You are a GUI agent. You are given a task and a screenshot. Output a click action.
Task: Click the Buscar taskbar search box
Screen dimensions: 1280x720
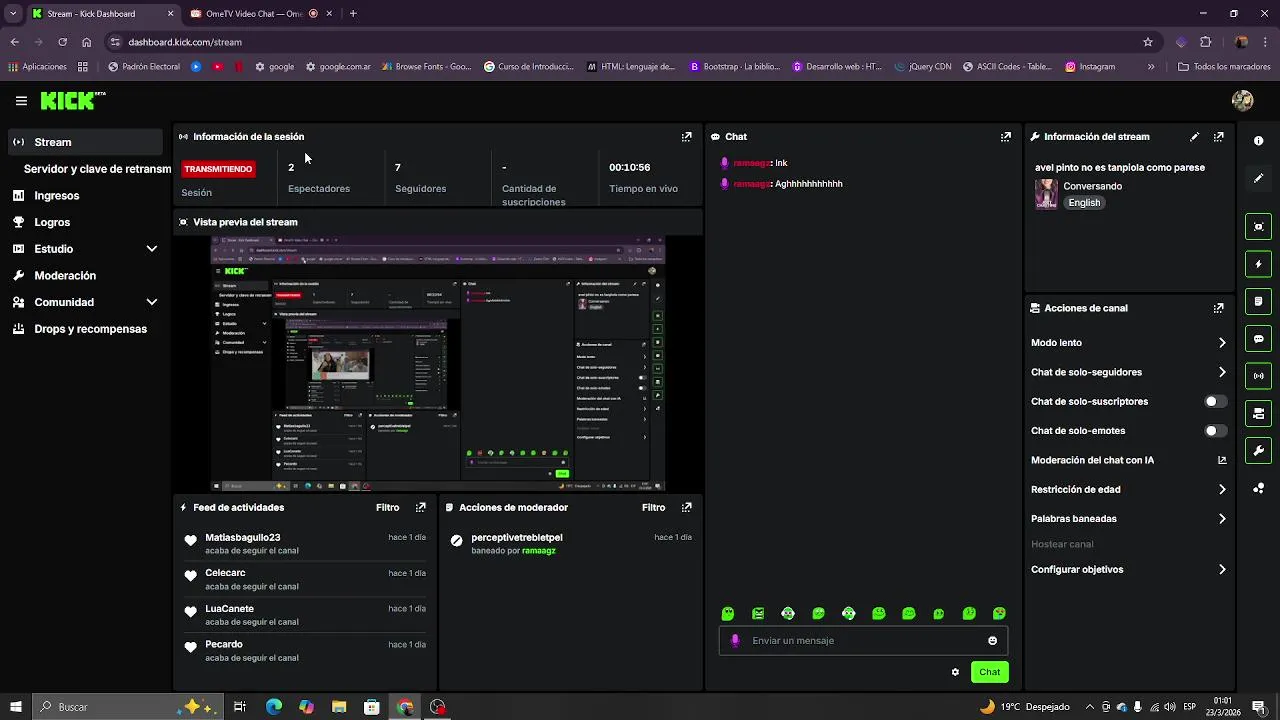[x=126, y=707]
